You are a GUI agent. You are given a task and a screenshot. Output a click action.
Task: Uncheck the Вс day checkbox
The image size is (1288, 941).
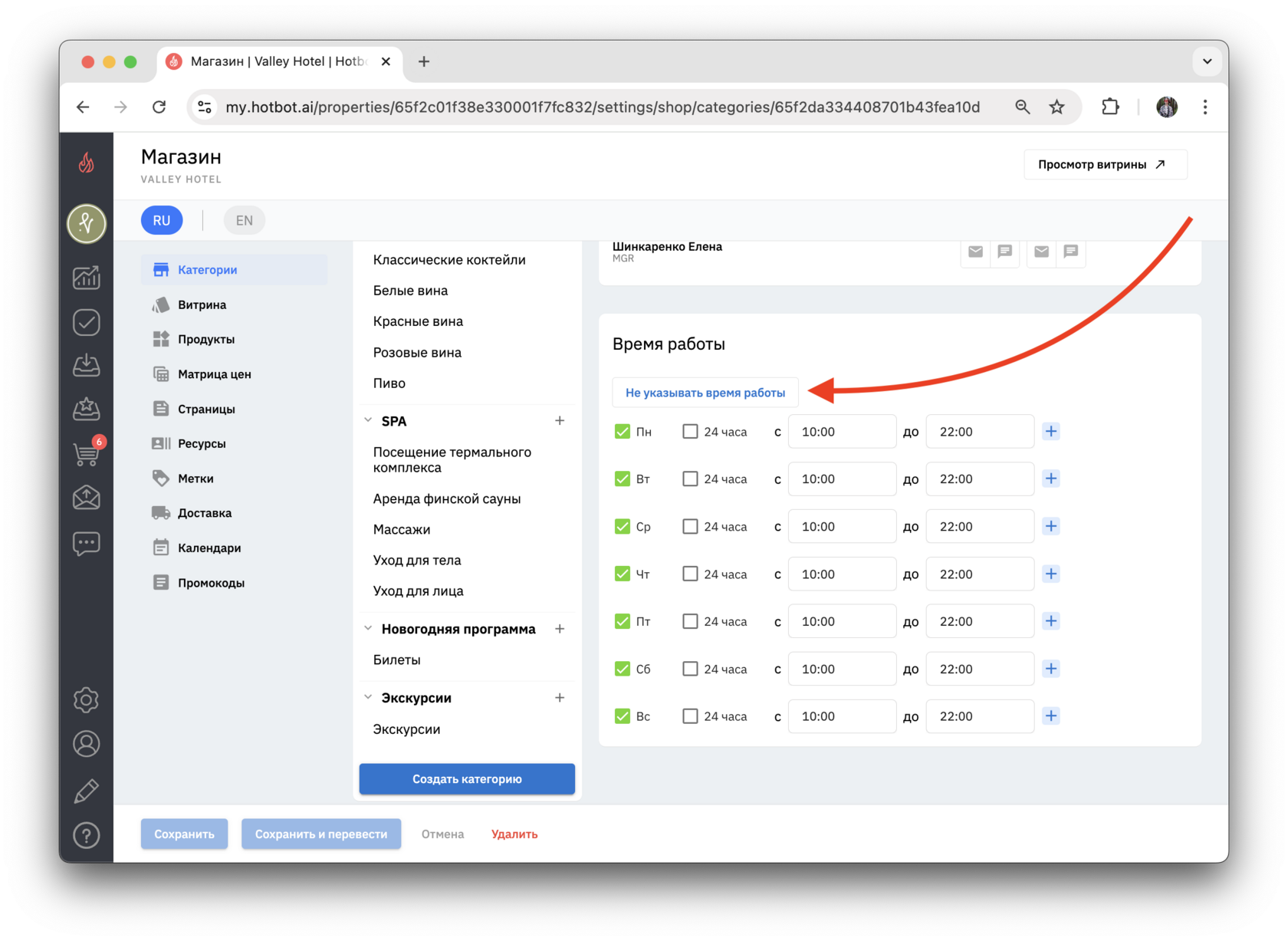tap(623, 716)
